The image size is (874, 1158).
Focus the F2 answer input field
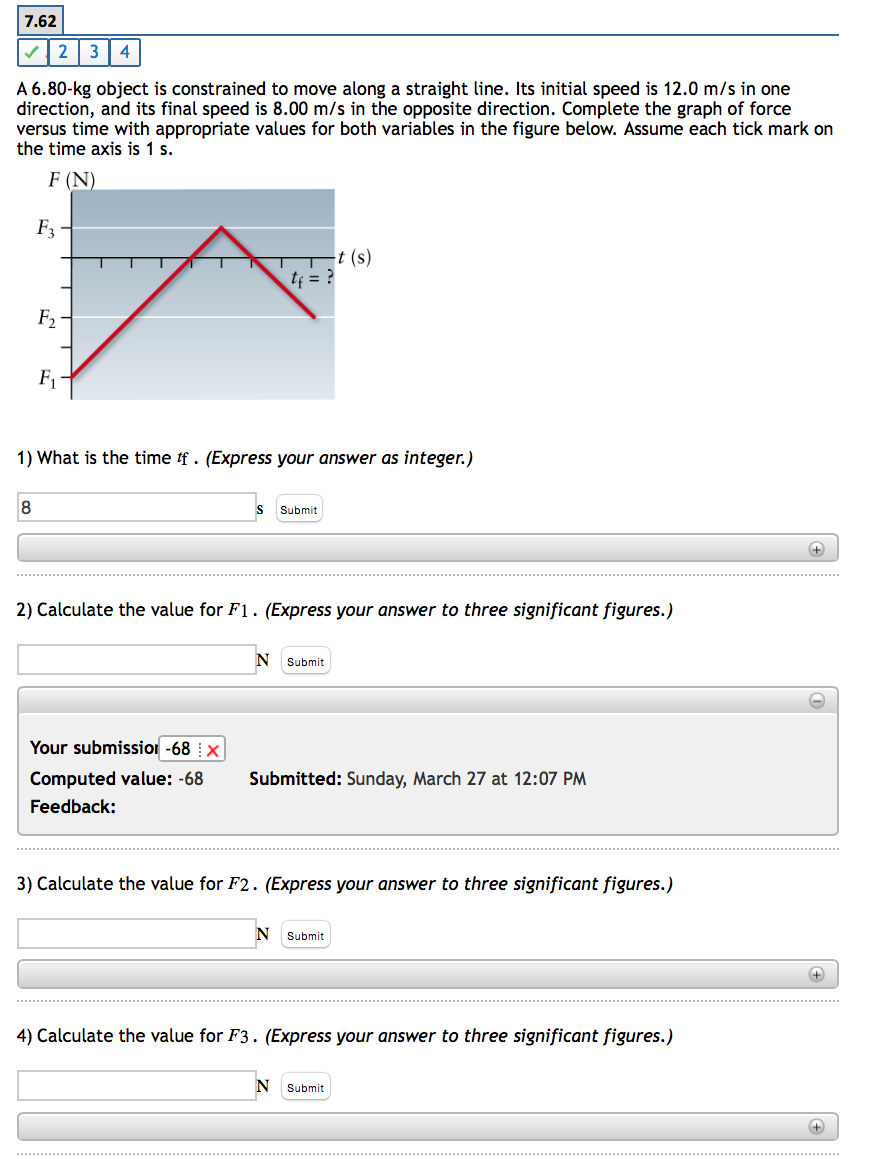[137, 934]
